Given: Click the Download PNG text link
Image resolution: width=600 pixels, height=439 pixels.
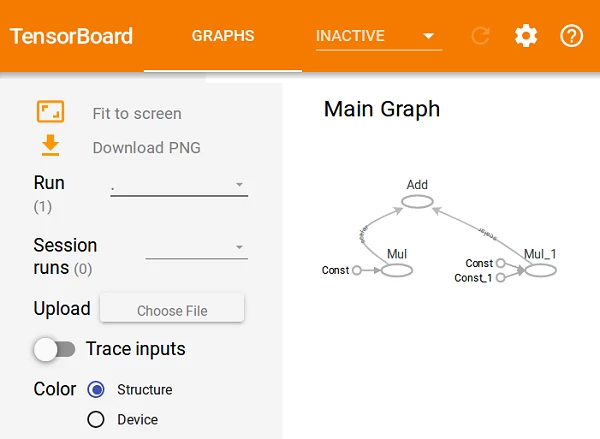Looking at the screenshot, I should click(146, 147).
